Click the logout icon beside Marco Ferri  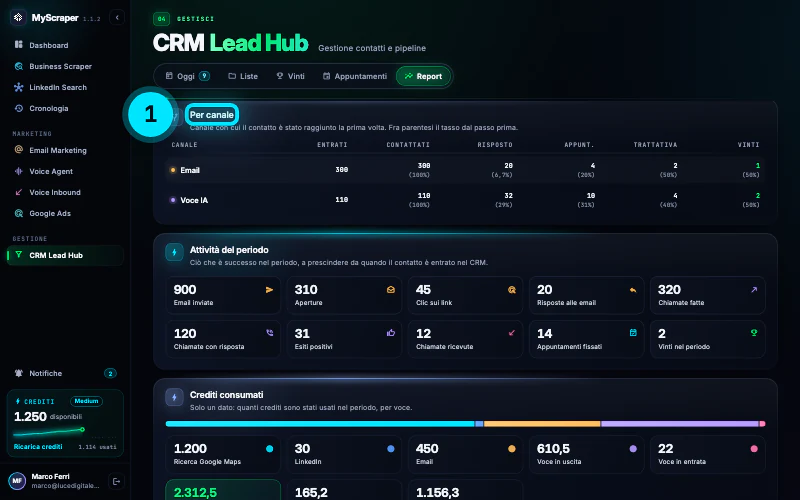(116, 481)
